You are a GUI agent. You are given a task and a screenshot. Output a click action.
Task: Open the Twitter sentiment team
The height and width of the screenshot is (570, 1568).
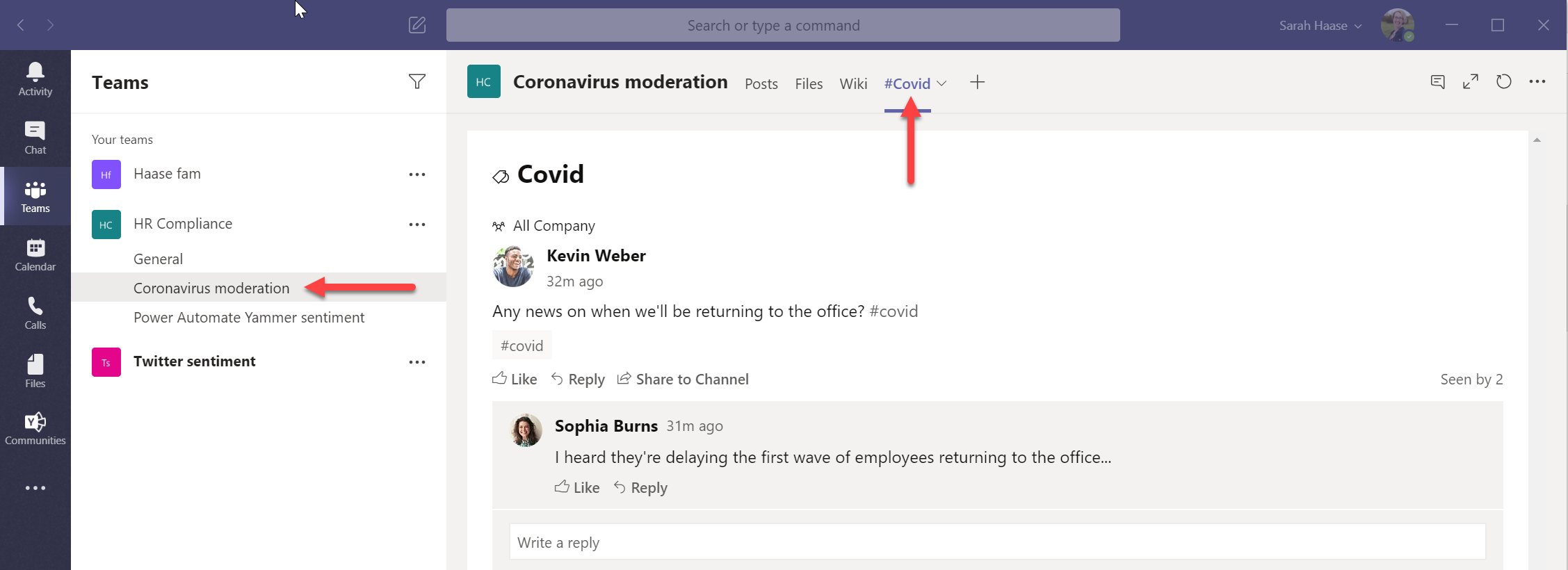(x=195, y=361)
